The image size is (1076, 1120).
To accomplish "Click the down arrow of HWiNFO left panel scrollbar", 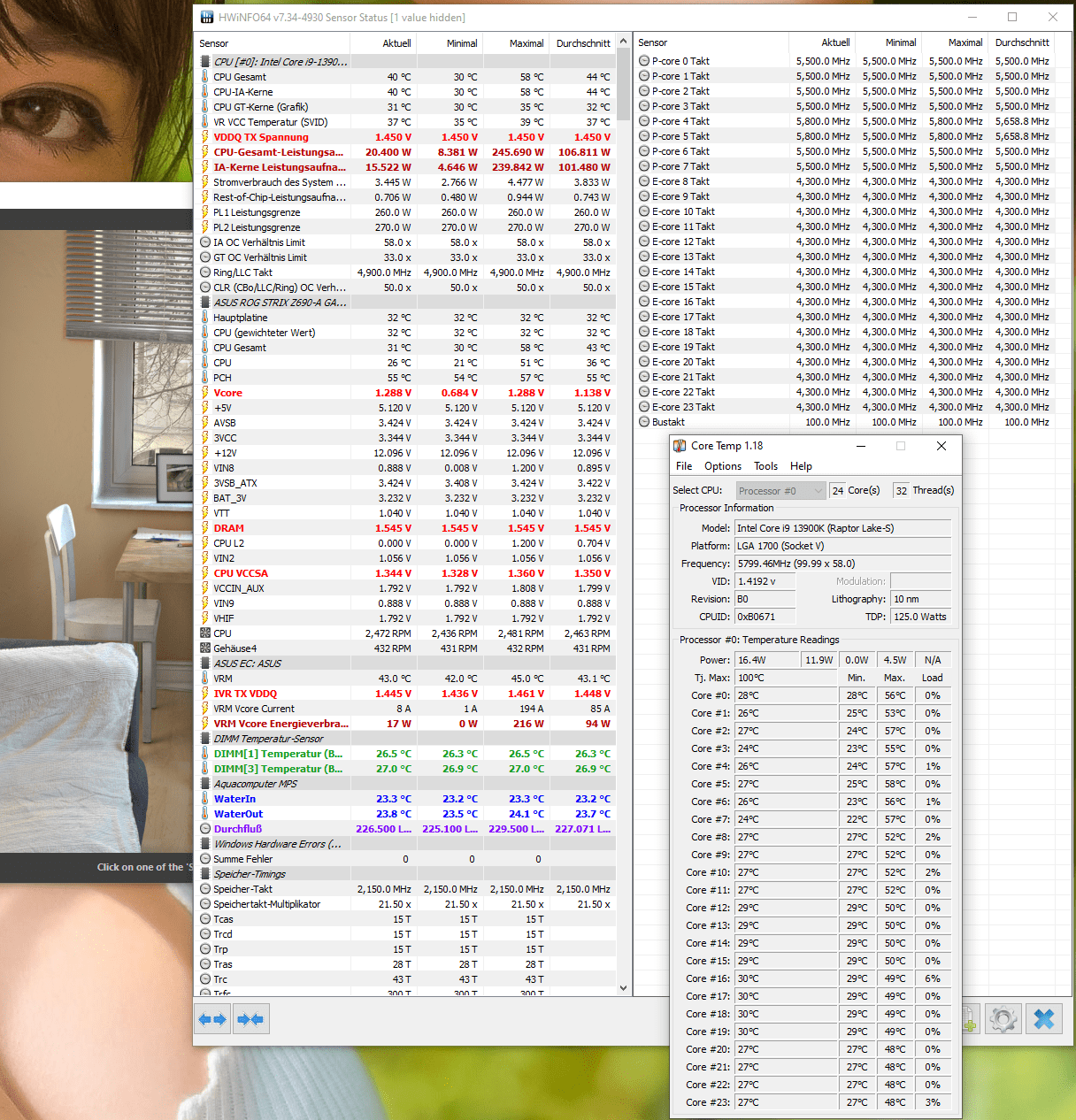I will click(x=623, y=988).
